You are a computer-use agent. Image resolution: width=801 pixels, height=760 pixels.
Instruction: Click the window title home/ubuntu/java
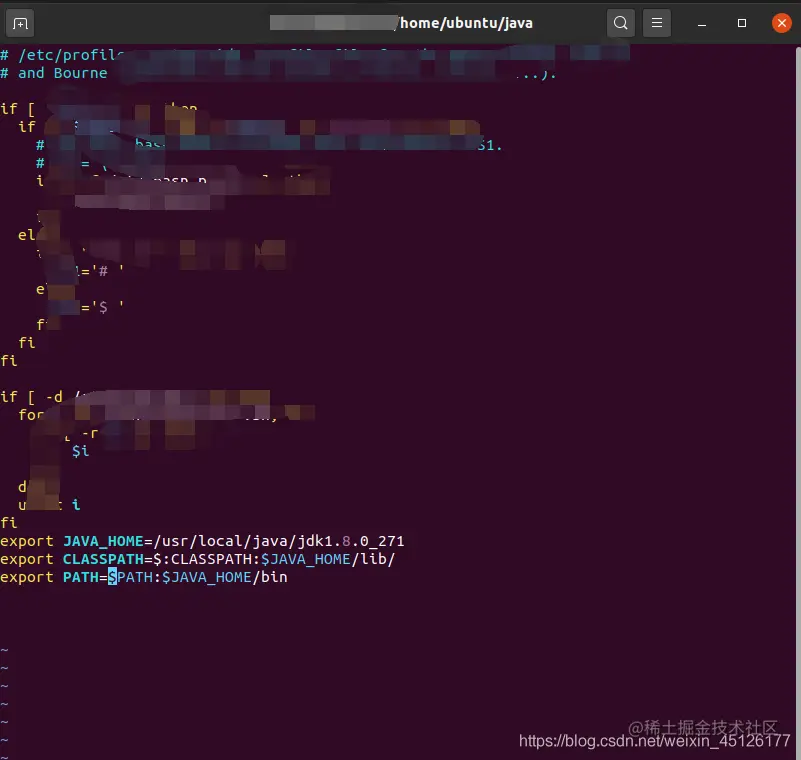tap(466, 23)
